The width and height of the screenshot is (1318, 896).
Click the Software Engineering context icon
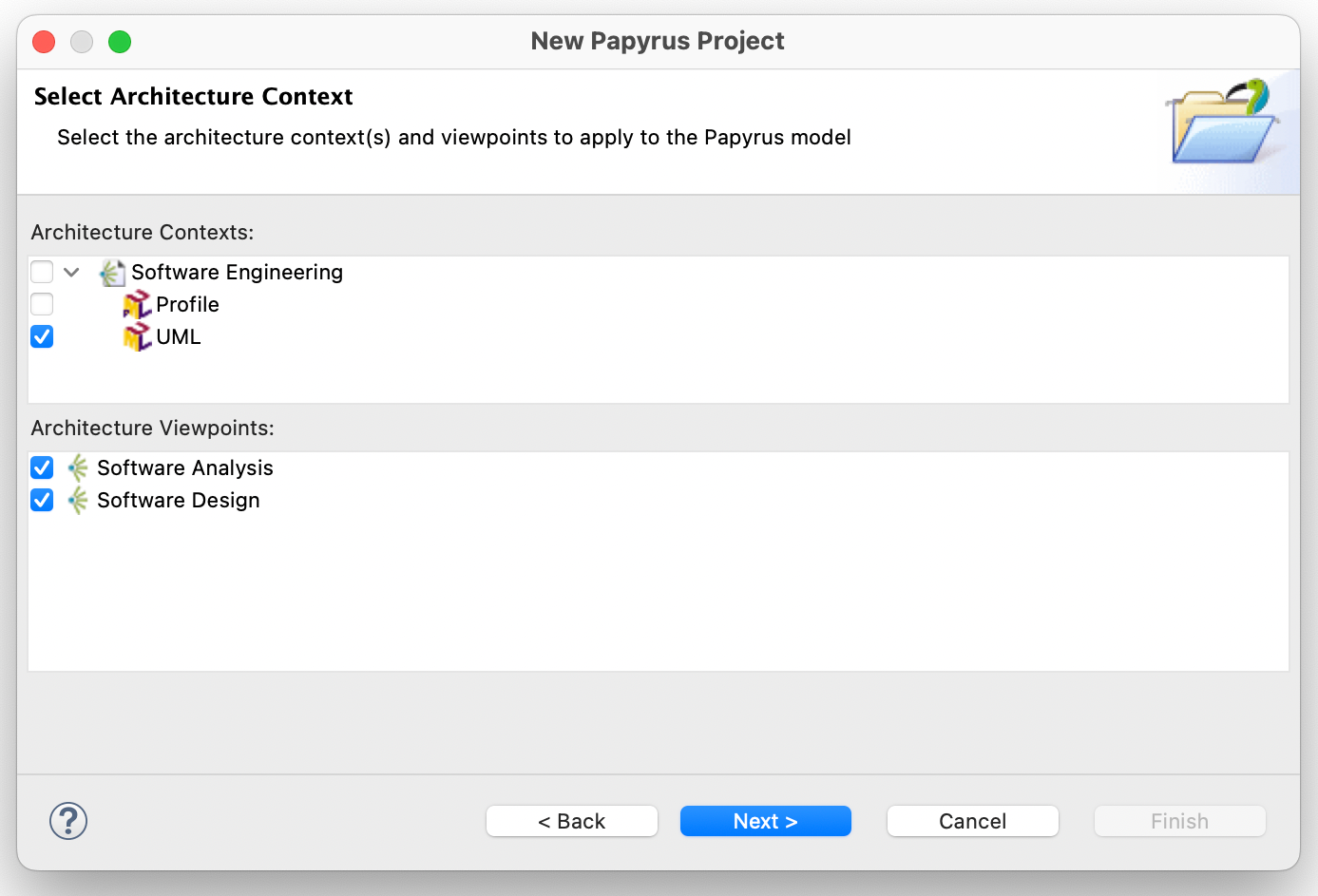tap(112, 273)
